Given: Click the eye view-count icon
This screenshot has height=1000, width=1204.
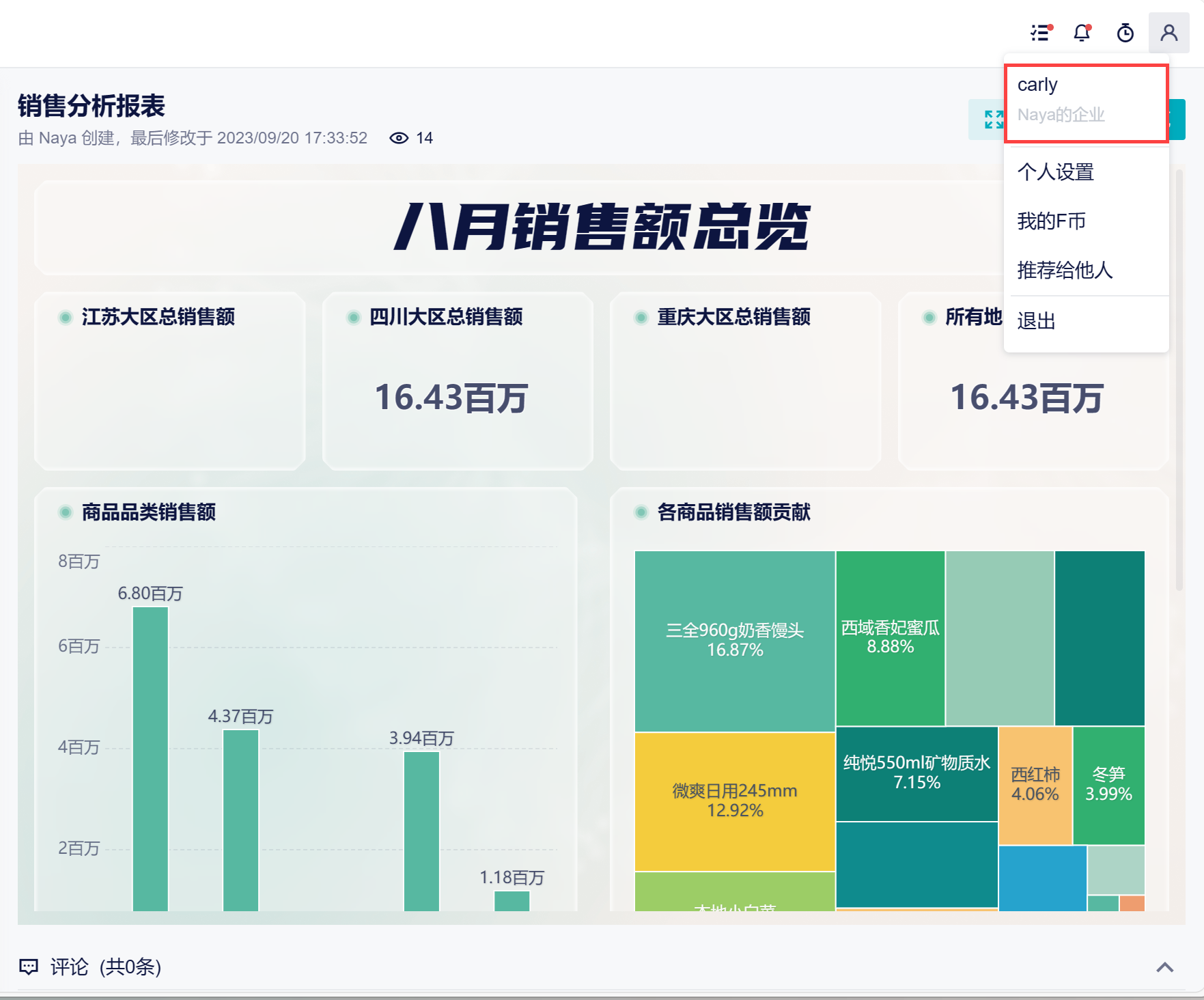Looking at the screenshot, I should 399,138.
